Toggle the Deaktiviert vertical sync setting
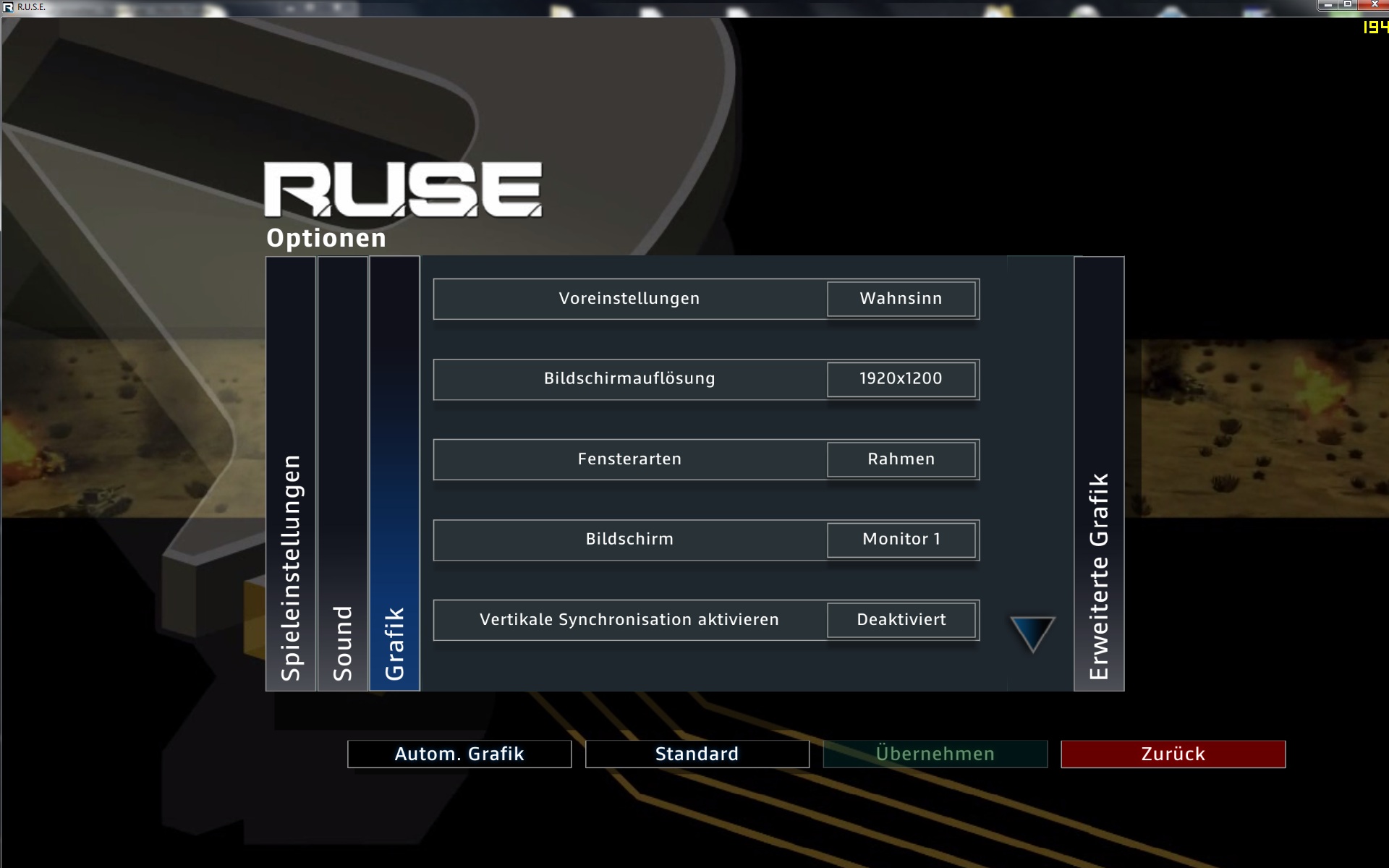This screenshot has height=868, width=1389. 901,620
